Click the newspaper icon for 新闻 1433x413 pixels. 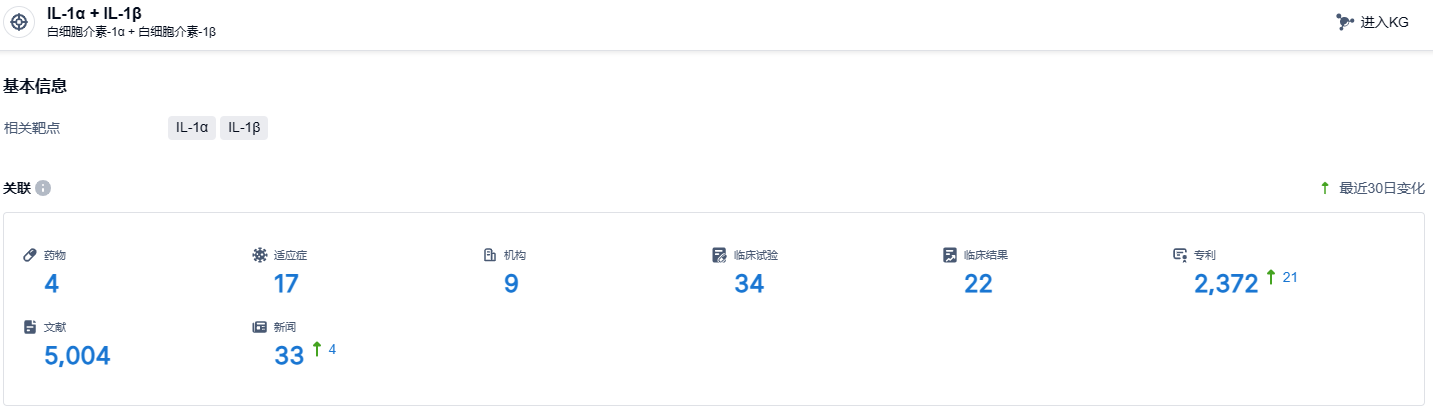click(260, 327)
